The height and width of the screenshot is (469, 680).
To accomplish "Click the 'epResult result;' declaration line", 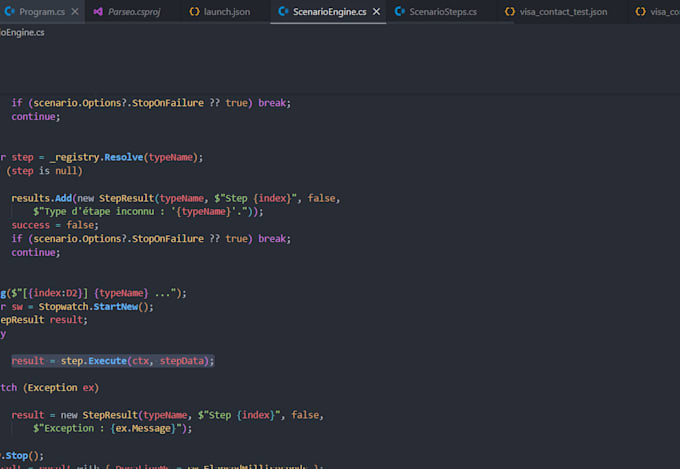I will pos(44,320).
